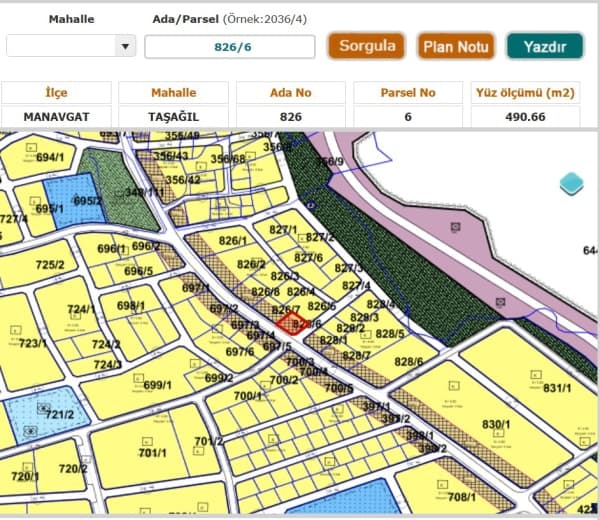Click parcel label 698/1
Viewport: 600px width, 520px height.
(131, 306)
